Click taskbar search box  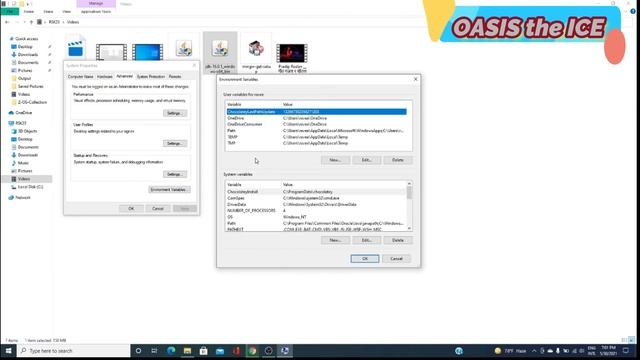(x=74, y=351)
